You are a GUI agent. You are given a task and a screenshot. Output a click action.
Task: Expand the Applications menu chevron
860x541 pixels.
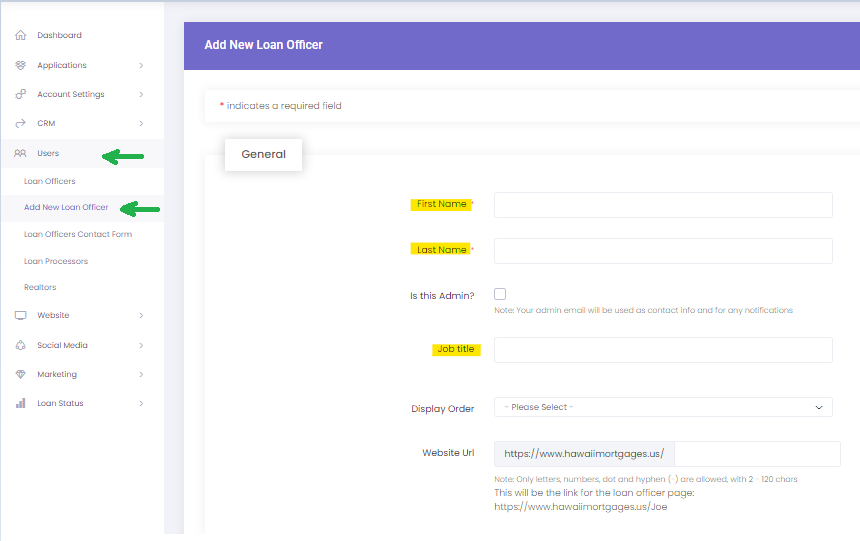click(141, 66)
